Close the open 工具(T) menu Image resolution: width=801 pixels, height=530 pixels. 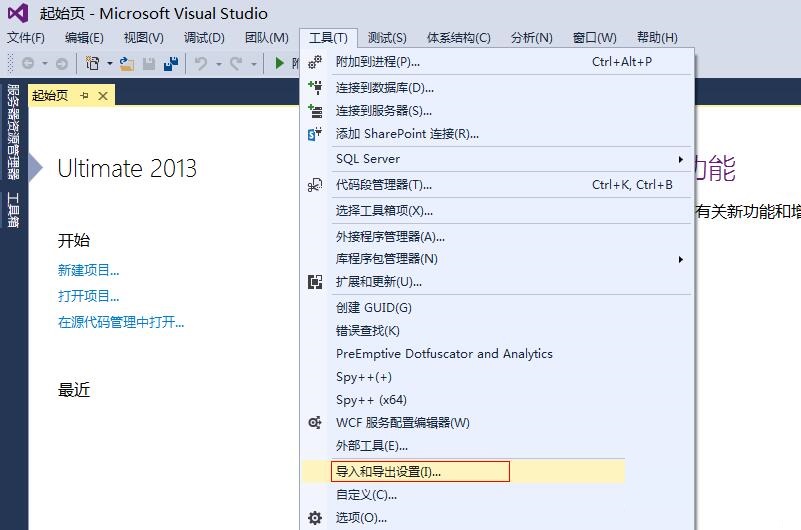[328, 38]
